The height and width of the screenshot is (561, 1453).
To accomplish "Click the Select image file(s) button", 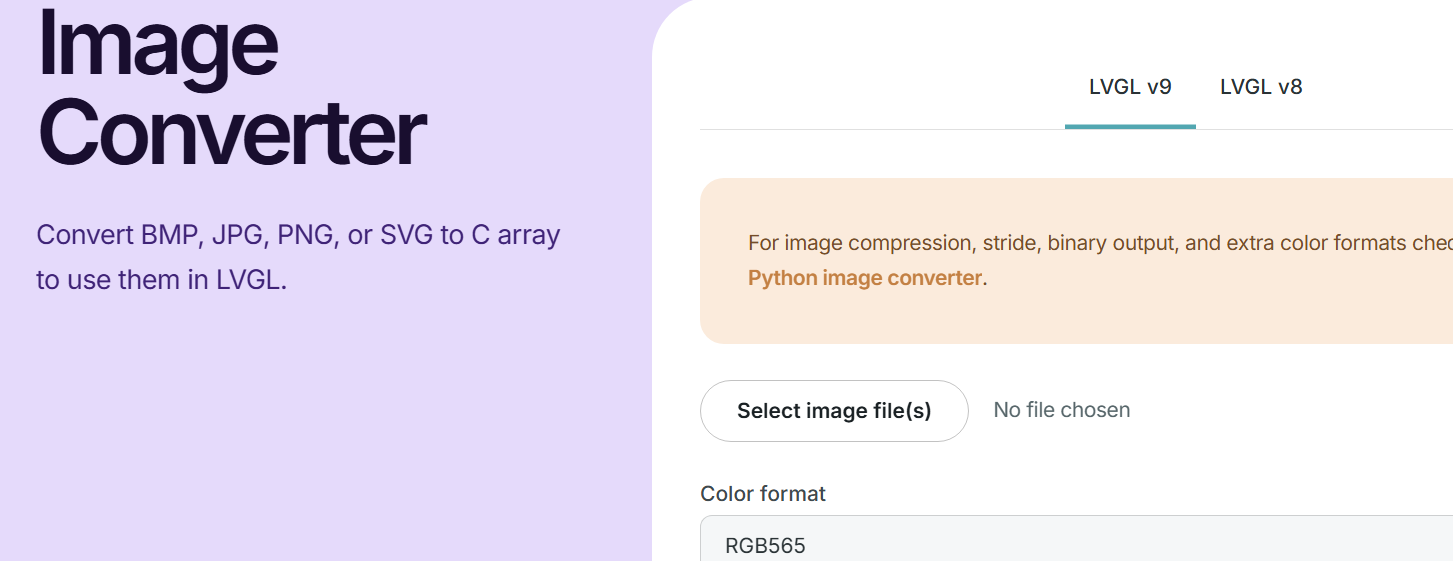I will [x=834, y=411].
